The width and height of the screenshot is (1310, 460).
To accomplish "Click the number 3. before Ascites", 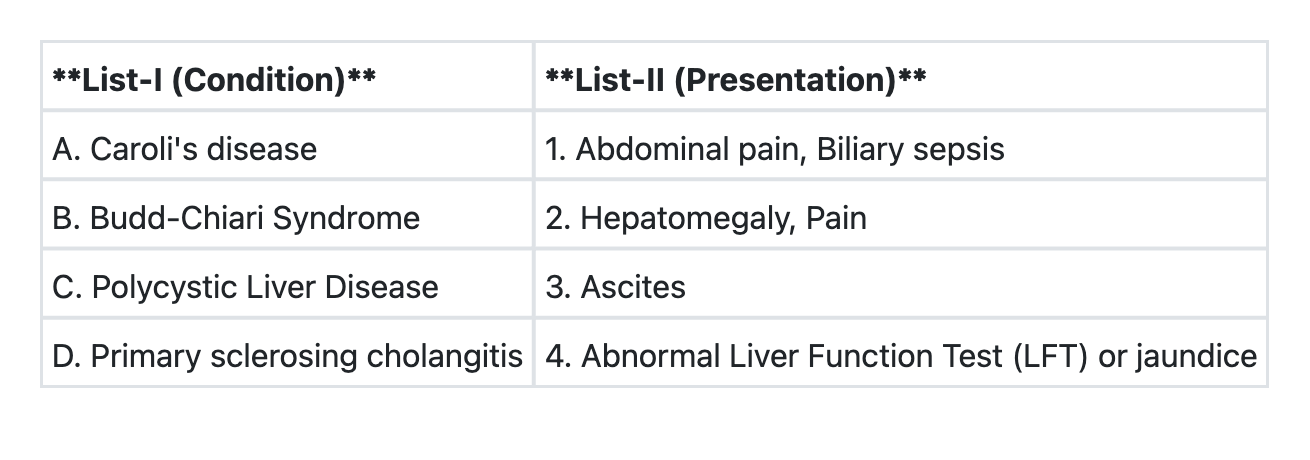I will pos(558,287).
